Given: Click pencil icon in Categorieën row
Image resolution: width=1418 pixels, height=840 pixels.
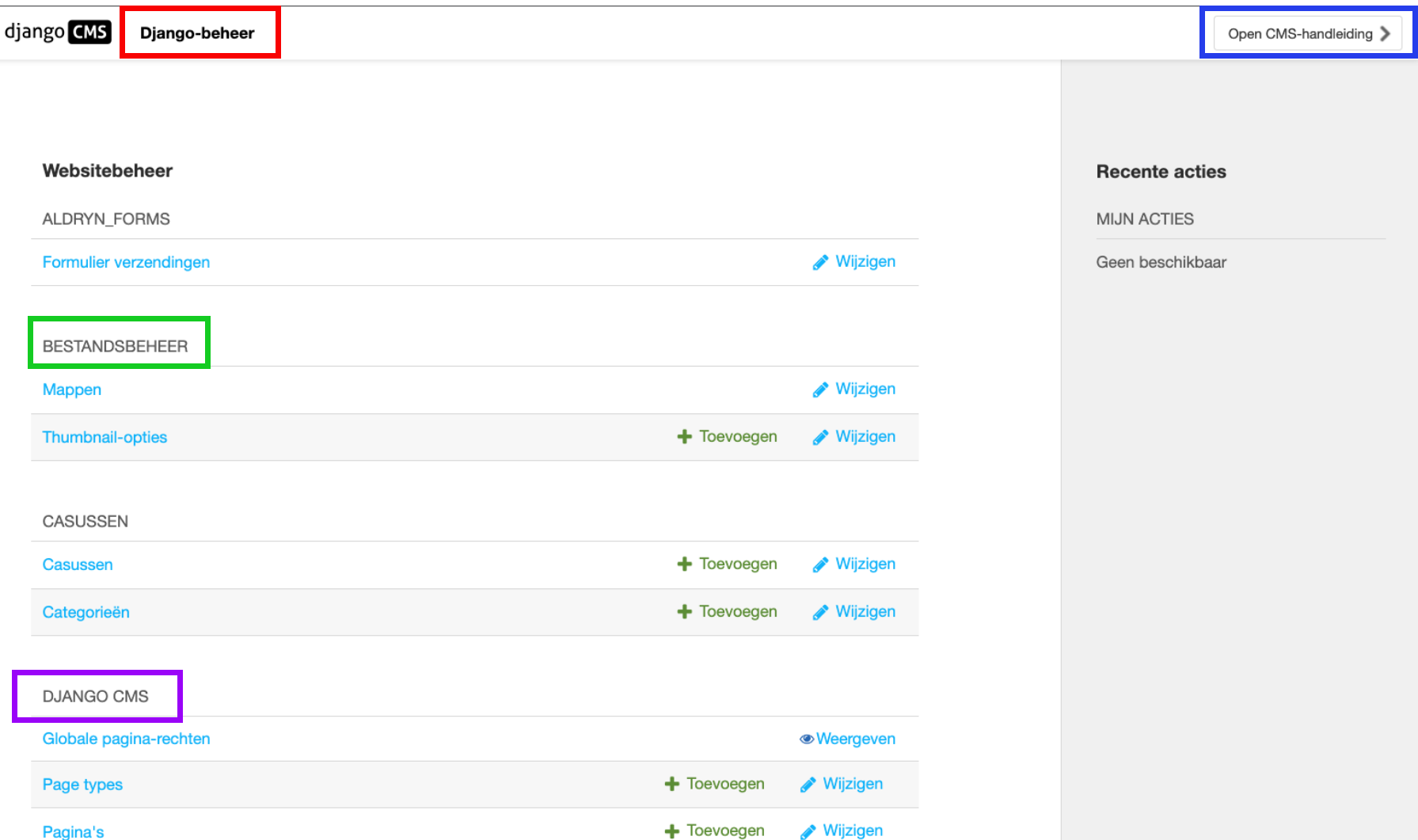Looking at the screenshot, I should click(820, 613).
